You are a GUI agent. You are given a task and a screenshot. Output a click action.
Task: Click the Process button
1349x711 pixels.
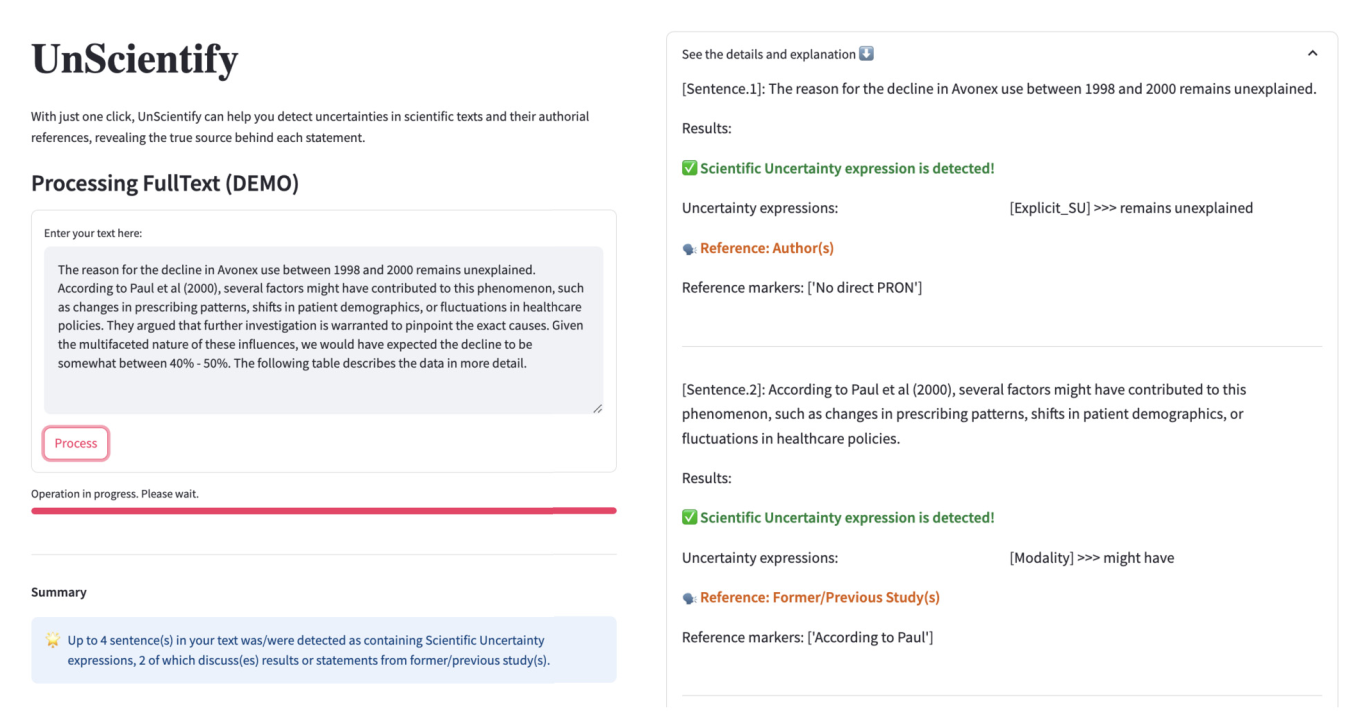pyautogui.click(x=76, y=443)
